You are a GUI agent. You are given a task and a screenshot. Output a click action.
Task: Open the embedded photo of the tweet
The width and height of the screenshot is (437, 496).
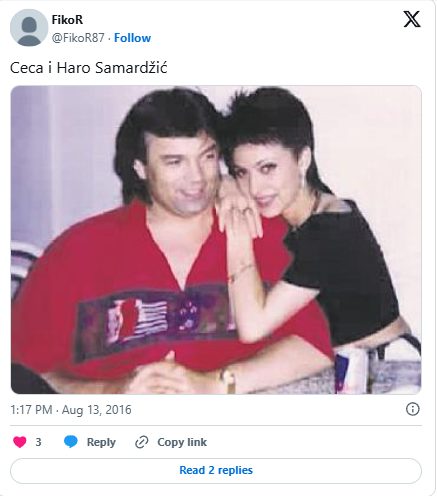coord(216,240)
